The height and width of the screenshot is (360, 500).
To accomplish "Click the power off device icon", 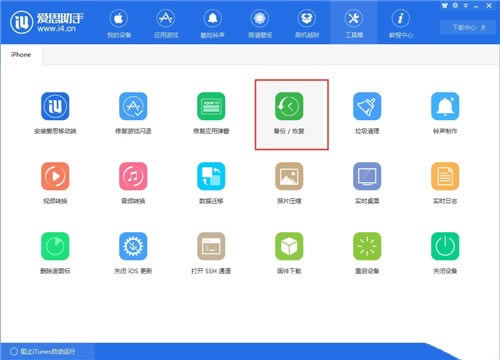I will (445, 246).
